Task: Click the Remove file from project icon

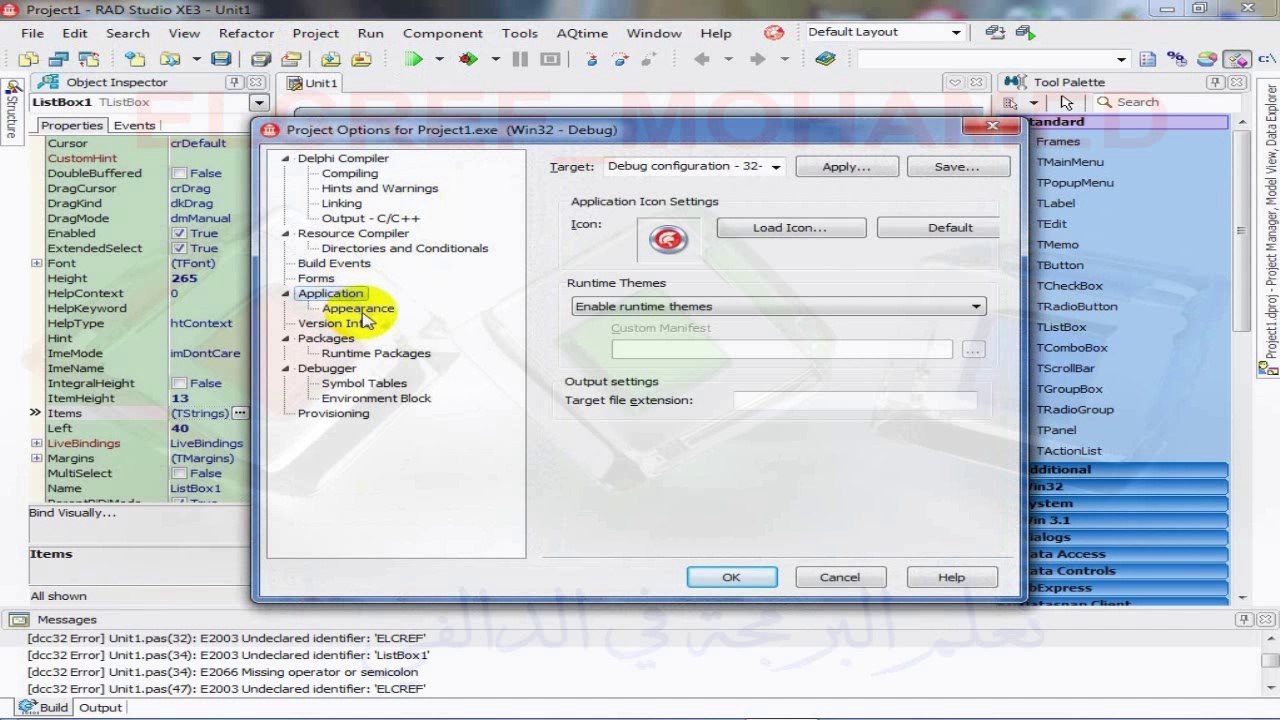Action: tap(361, 59)
